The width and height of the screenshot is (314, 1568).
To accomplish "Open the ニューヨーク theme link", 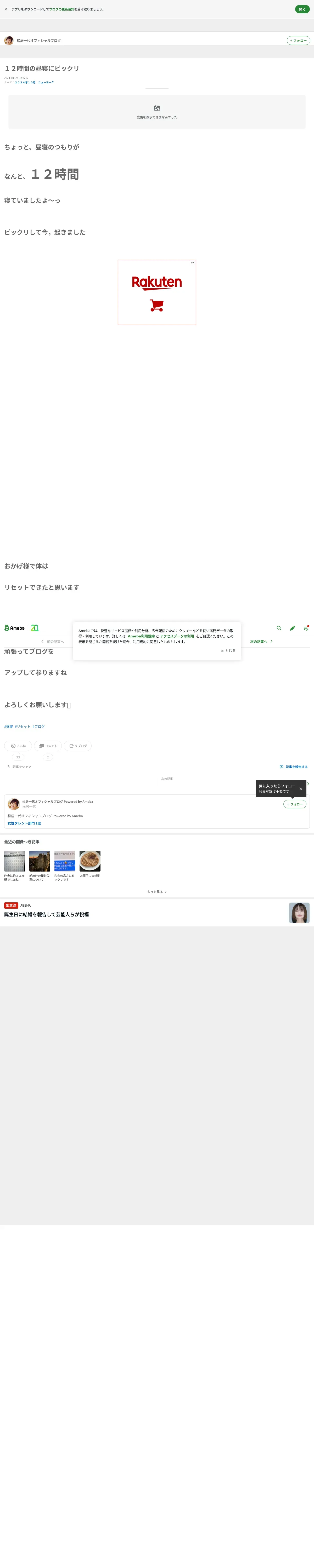I will [x=46, y=82].
